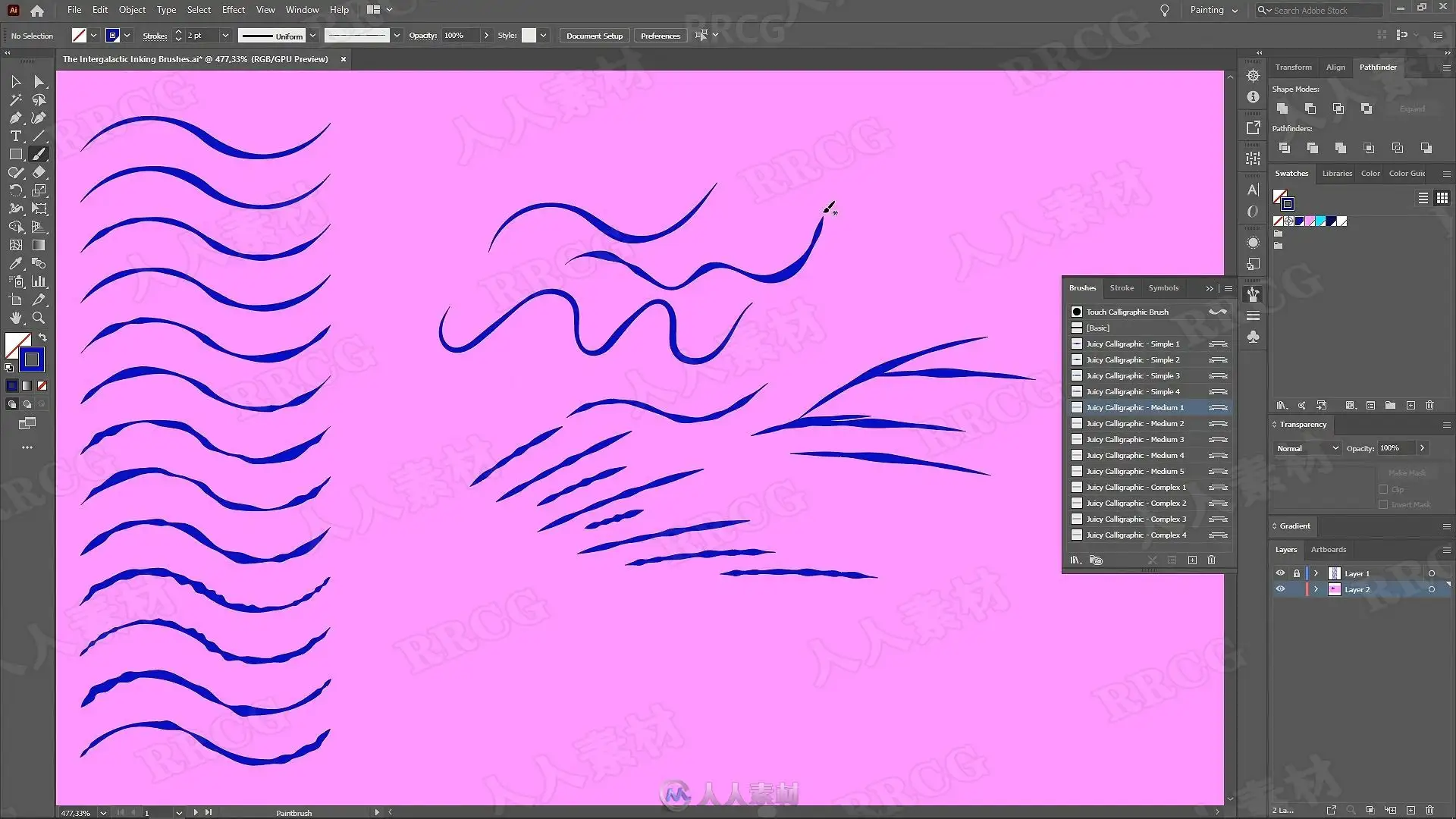This screenshot has width=1456, height=819.
Task: Click the cyan swatch in Swatches
Action: 1321,221
